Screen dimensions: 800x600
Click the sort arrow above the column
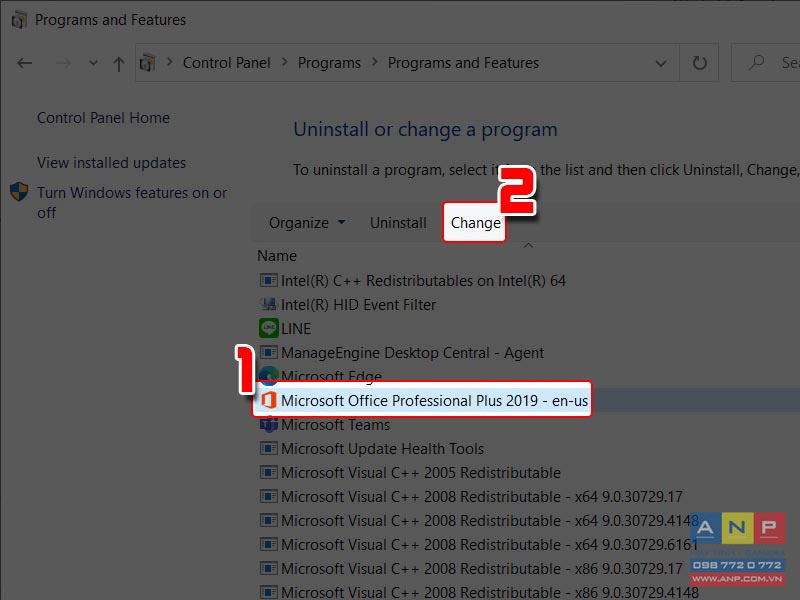point(529,245)
